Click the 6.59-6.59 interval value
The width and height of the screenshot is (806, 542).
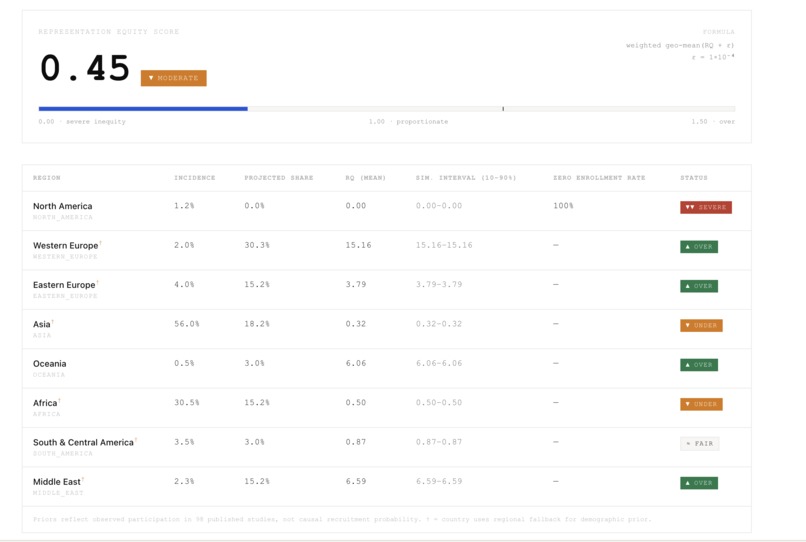point(439,481)
